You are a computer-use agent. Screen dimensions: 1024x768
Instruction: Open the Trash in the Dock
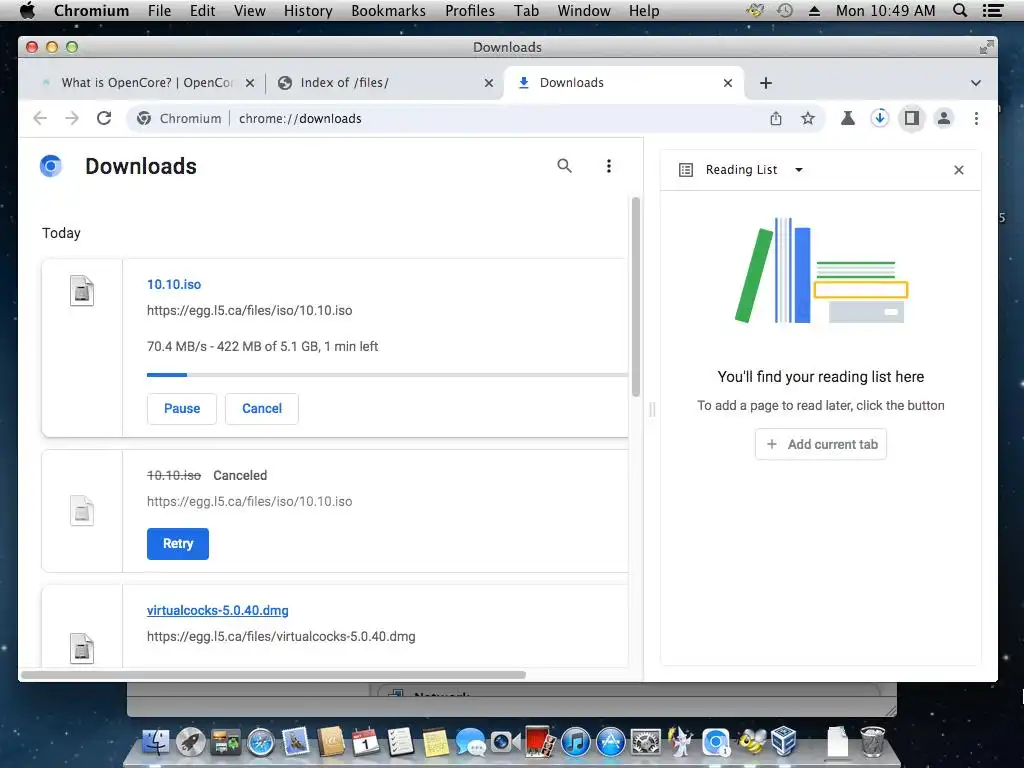point(872,742)
